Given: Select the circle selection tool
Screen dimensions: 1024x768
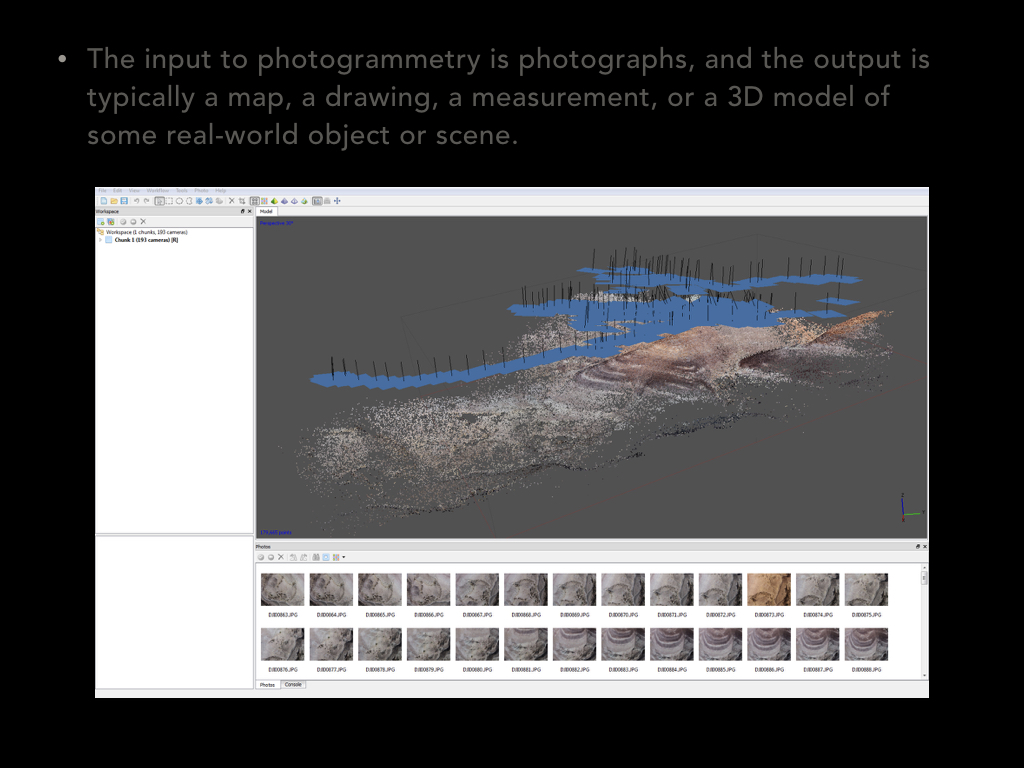Looking at the screenshot, I should pos(180,201).
